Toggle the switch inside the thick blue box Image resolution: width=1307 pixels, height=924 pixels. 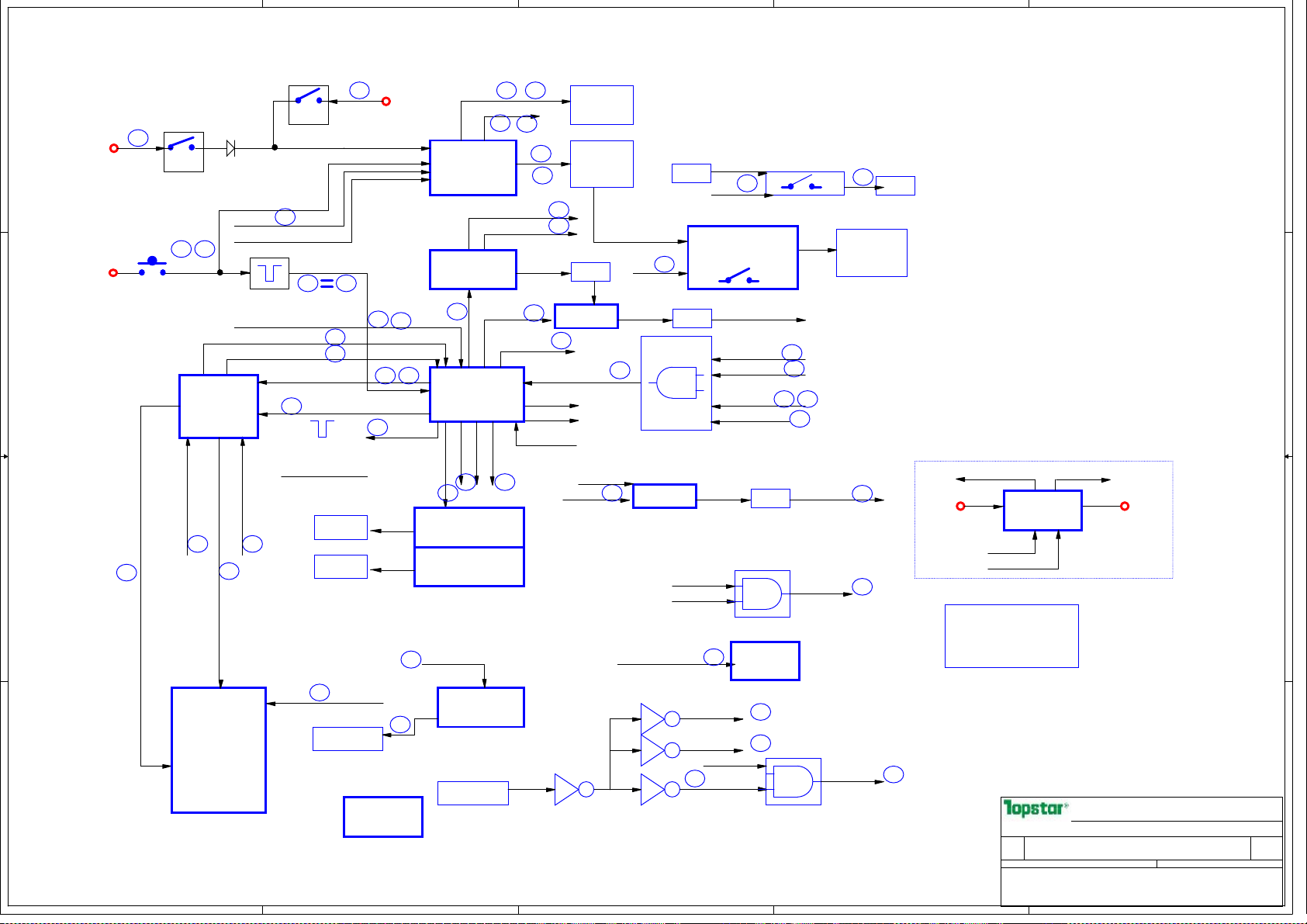[x=742, y=258]
